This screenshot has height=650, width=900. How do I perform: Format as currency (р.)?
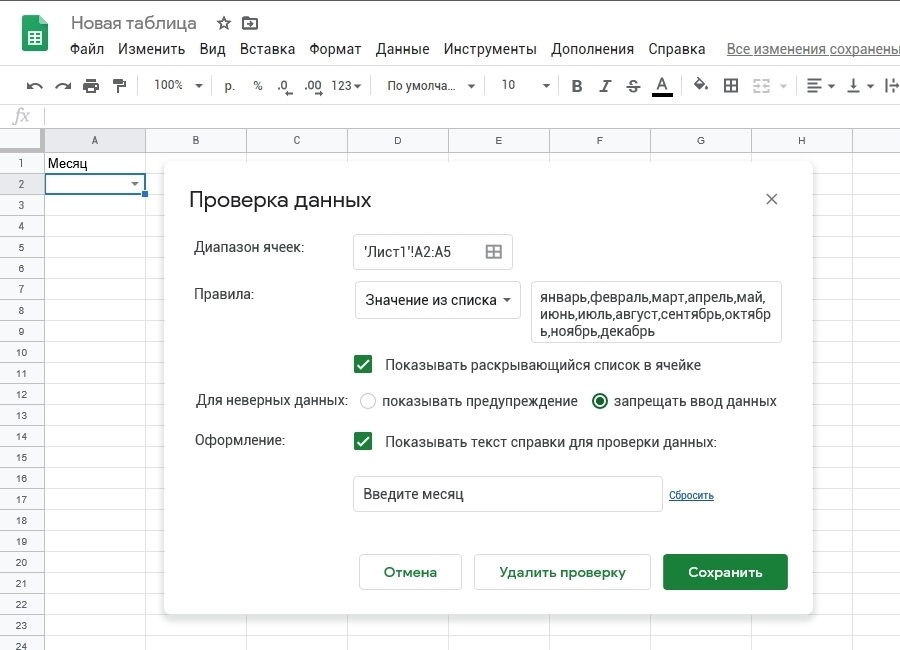(x=230, y=86)
